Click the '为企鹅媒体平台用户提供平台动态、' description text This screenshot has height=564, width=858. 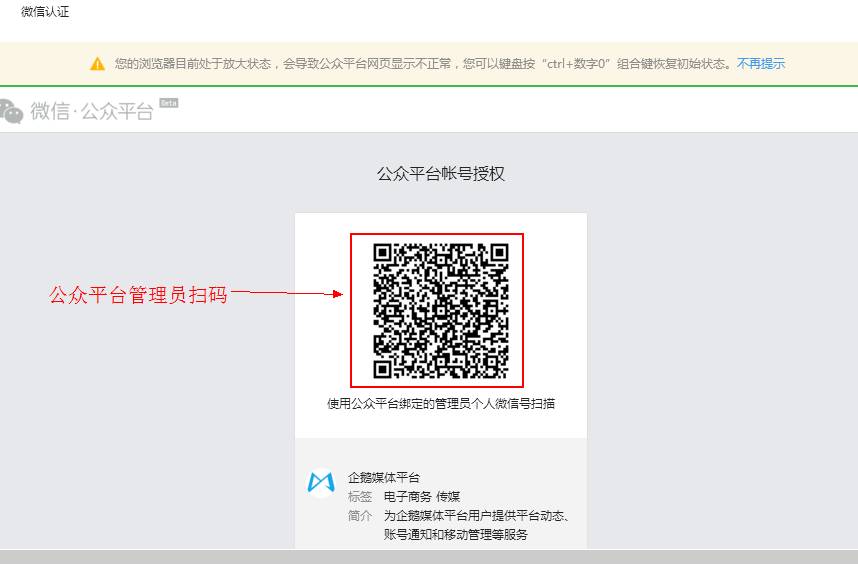point(476,516)
